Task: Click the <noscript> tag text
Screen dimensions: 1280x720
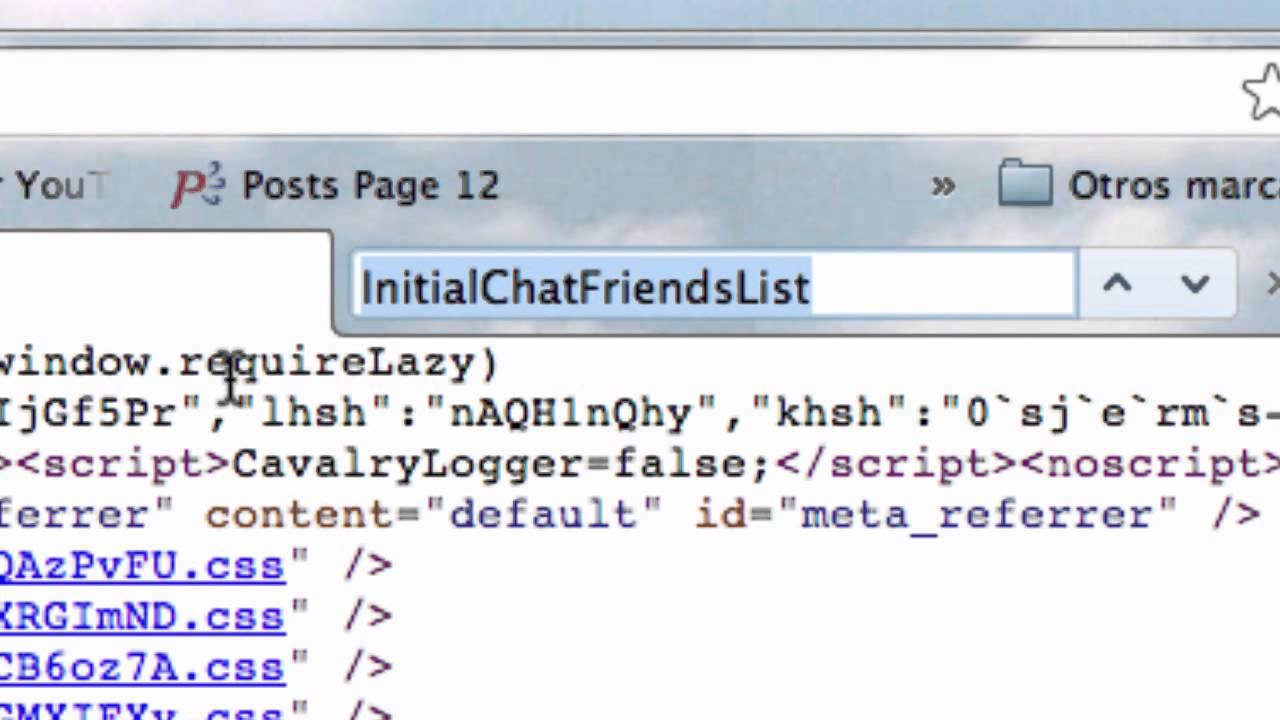Action: coord(1151,464)
